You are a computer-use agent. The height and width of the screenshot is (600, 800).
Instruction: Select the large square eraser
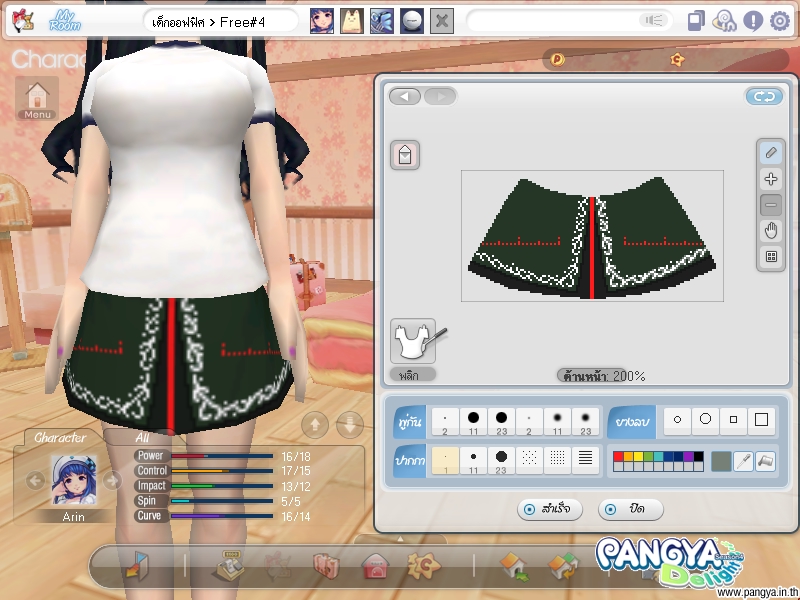[761, 420]
